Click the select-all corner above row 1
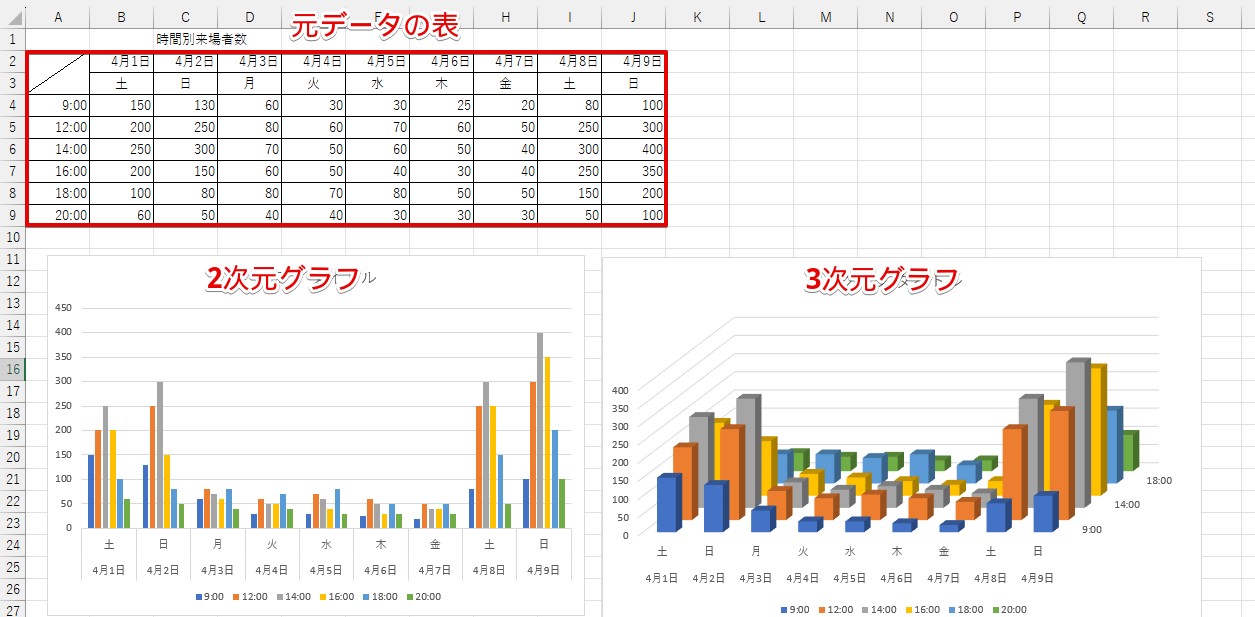 click(x=12, y=17)
